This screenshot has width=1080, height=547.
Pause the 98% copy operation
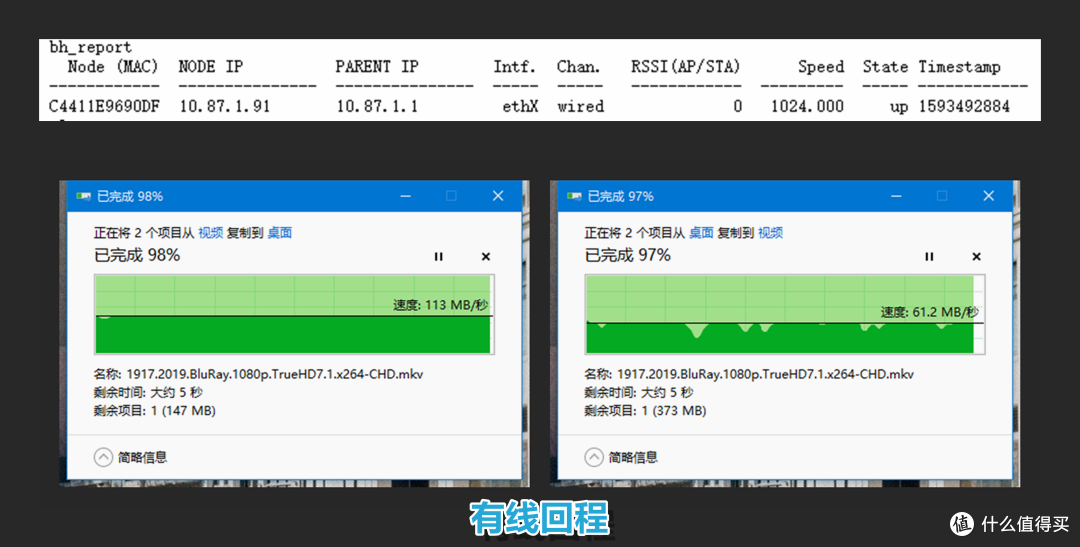click(x=439, y=256)
